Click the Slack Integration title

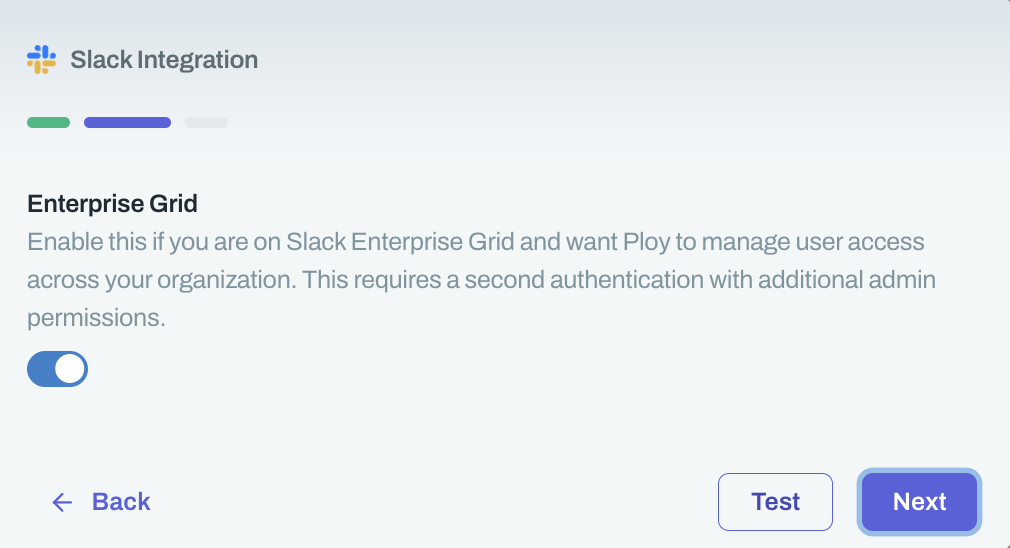coord(164,60)
